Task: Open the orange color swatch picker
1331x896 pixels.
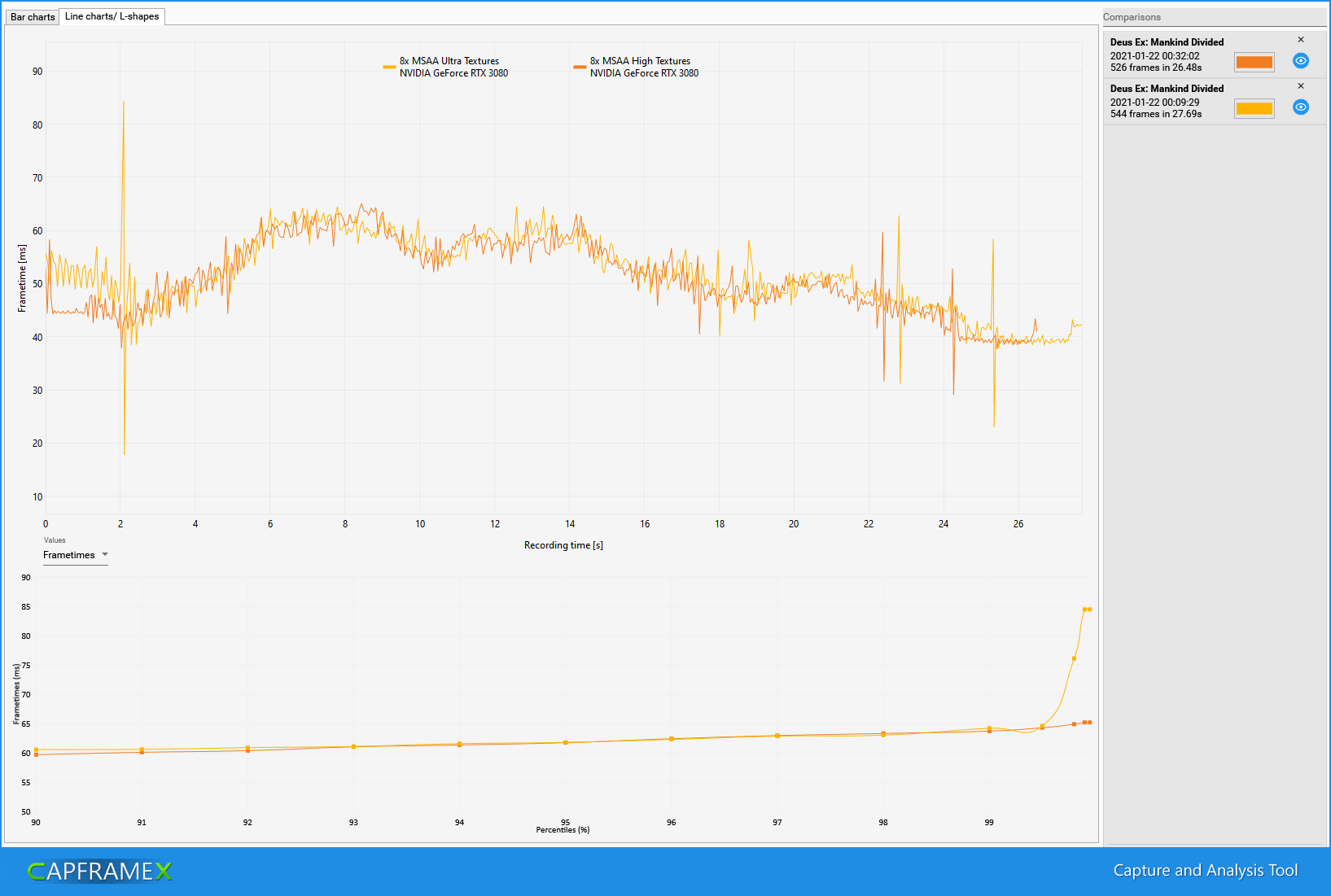Action: click(1254, 62)
